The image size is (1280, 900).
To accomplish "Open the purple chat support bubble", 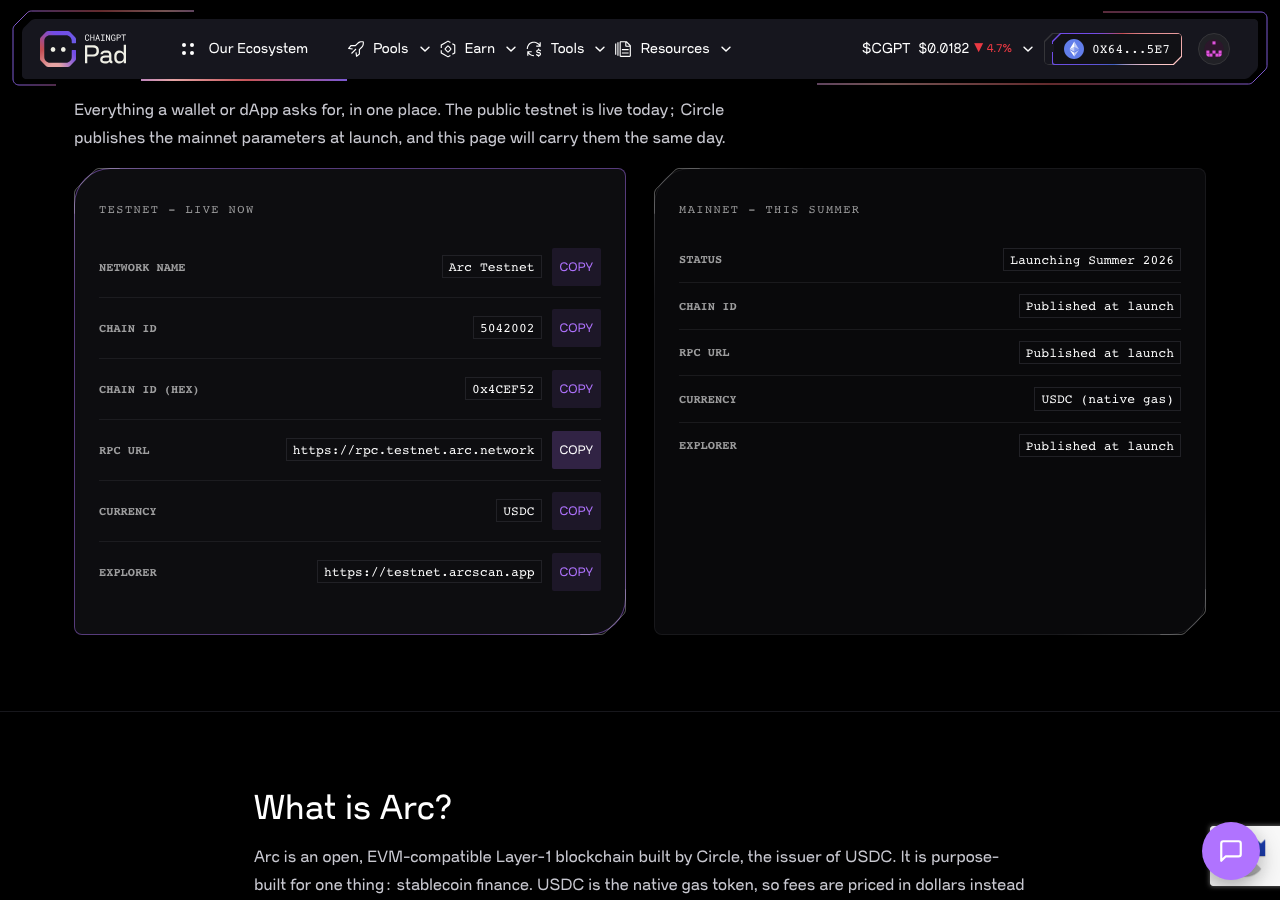I will 1231,851.
